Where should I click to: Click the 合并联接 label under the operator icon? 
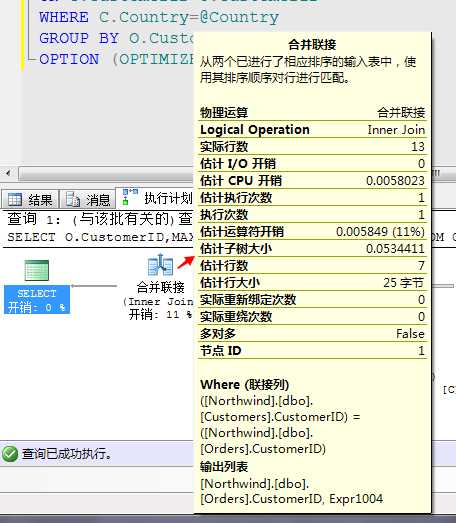pyautogui.click(x=160, y=287)
